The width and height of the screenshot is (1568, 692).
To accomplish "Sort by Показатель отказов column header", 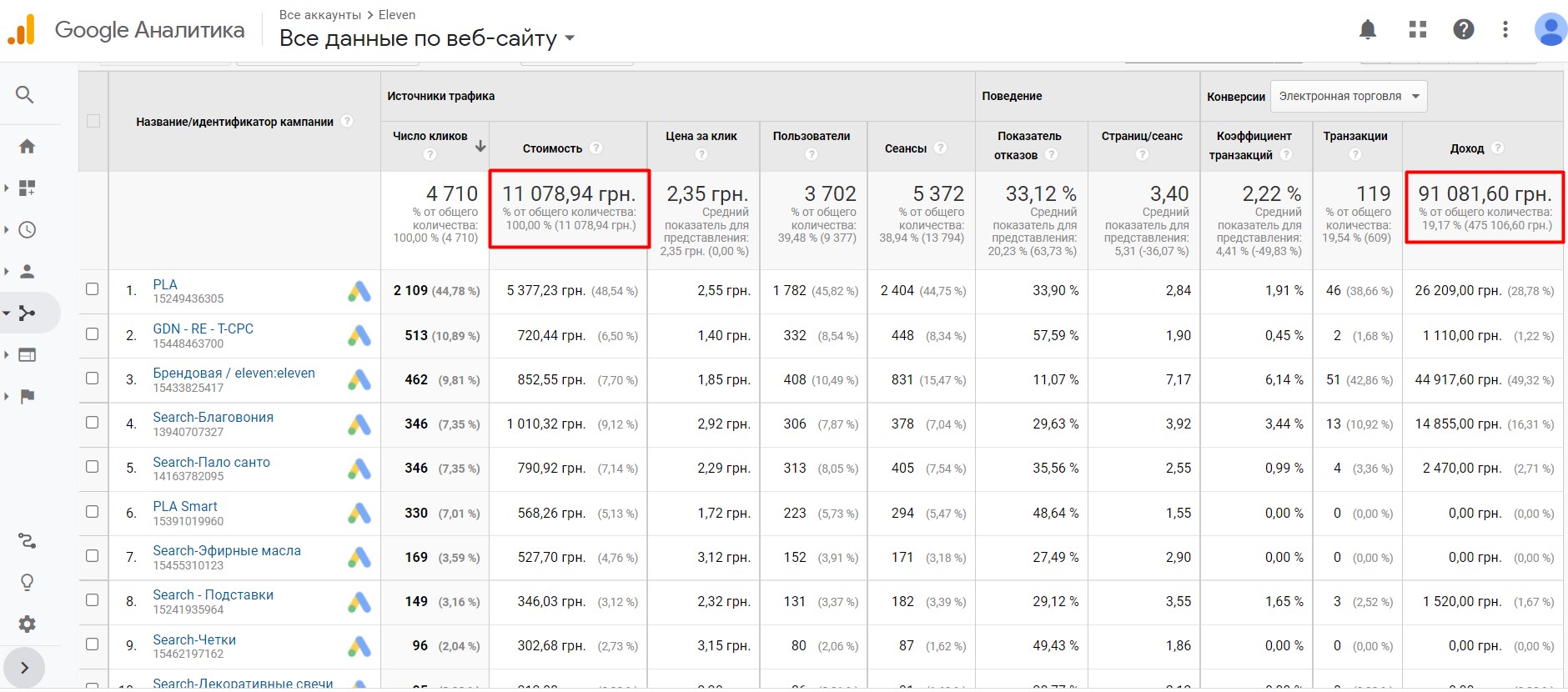I will tap(1029, 145).
